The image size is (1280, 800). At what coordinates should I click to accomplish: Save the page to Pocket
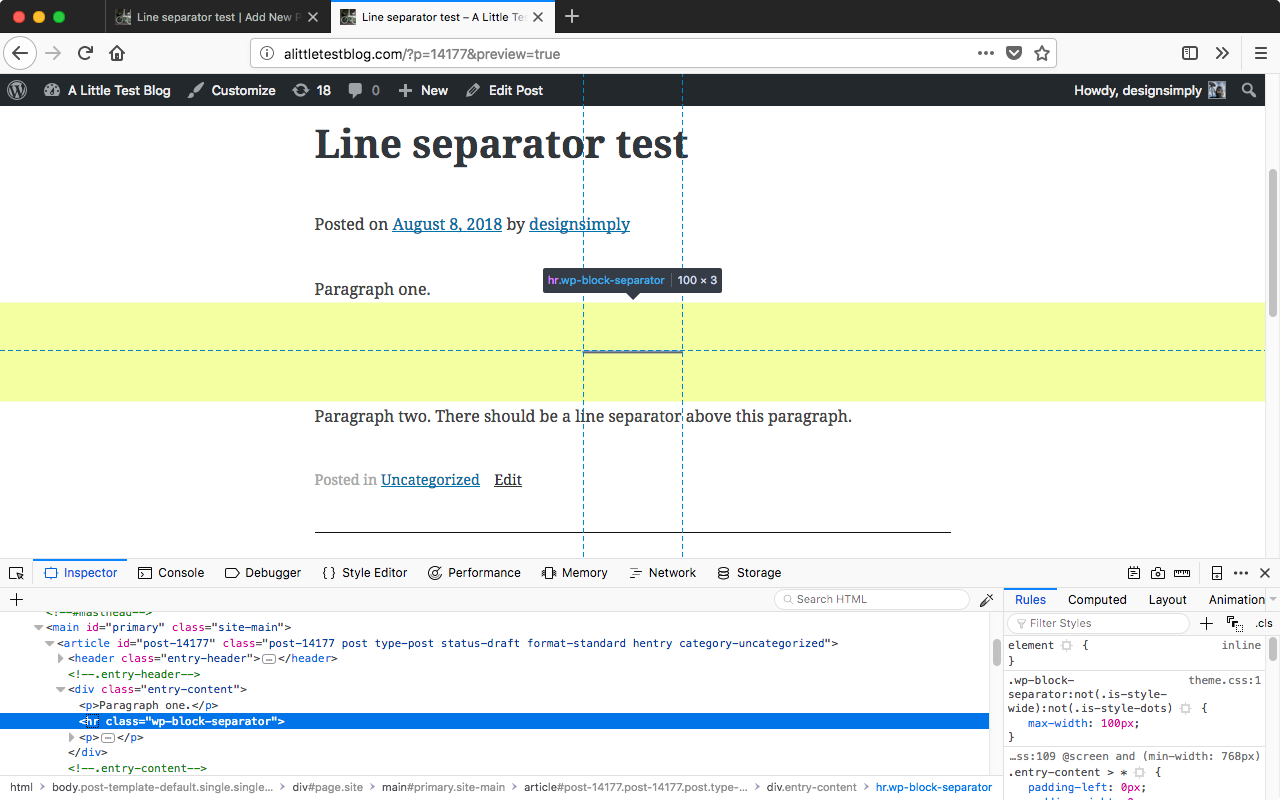tap(1013, 53)
